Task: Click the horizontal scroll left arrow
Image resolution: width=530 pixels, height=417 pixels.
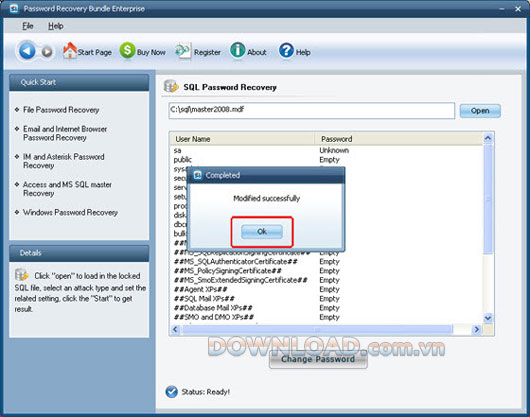Action: [175, 329]
